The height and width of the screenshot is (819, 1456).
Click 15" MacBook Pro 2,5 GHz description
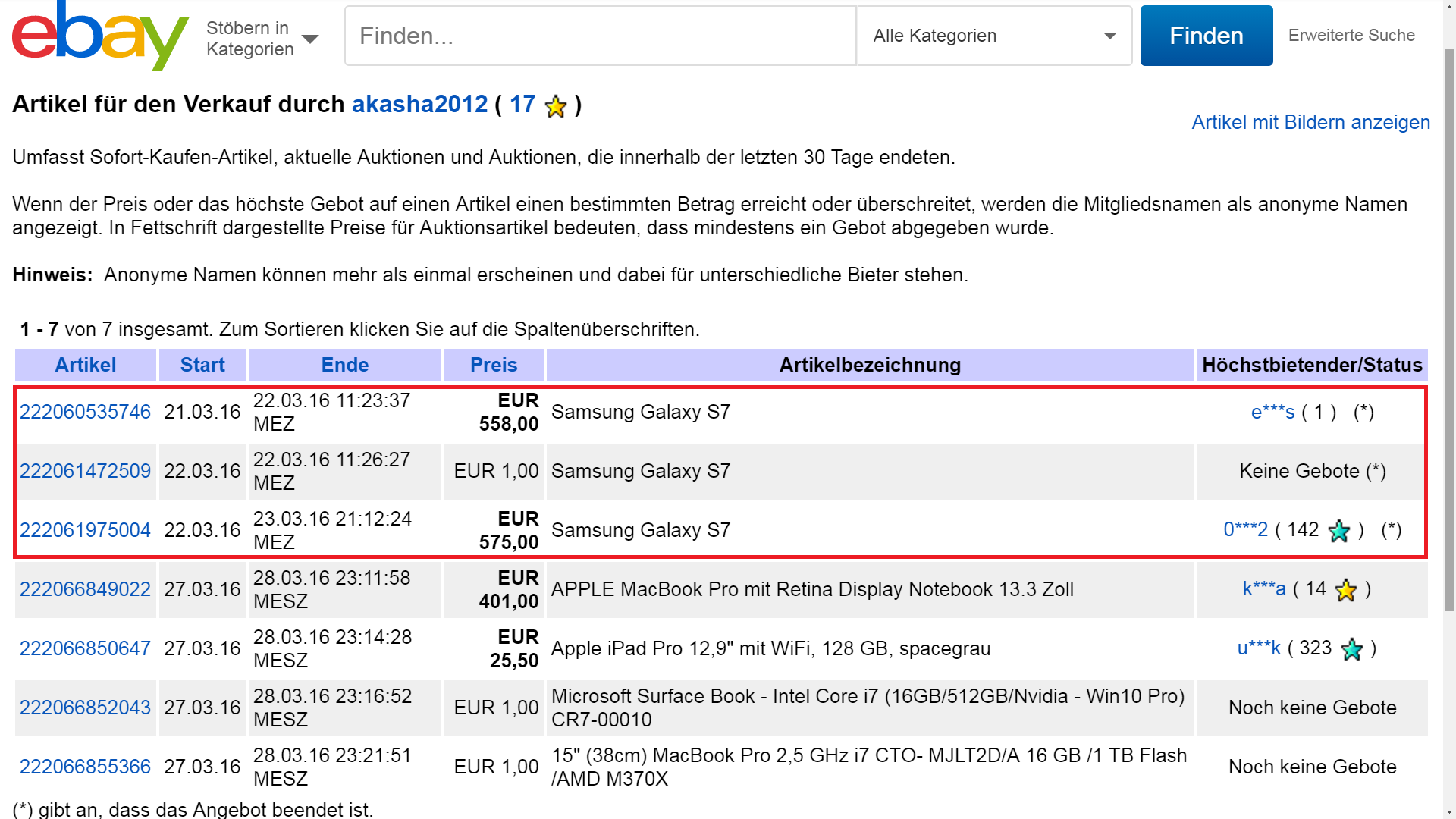point(869,767)
